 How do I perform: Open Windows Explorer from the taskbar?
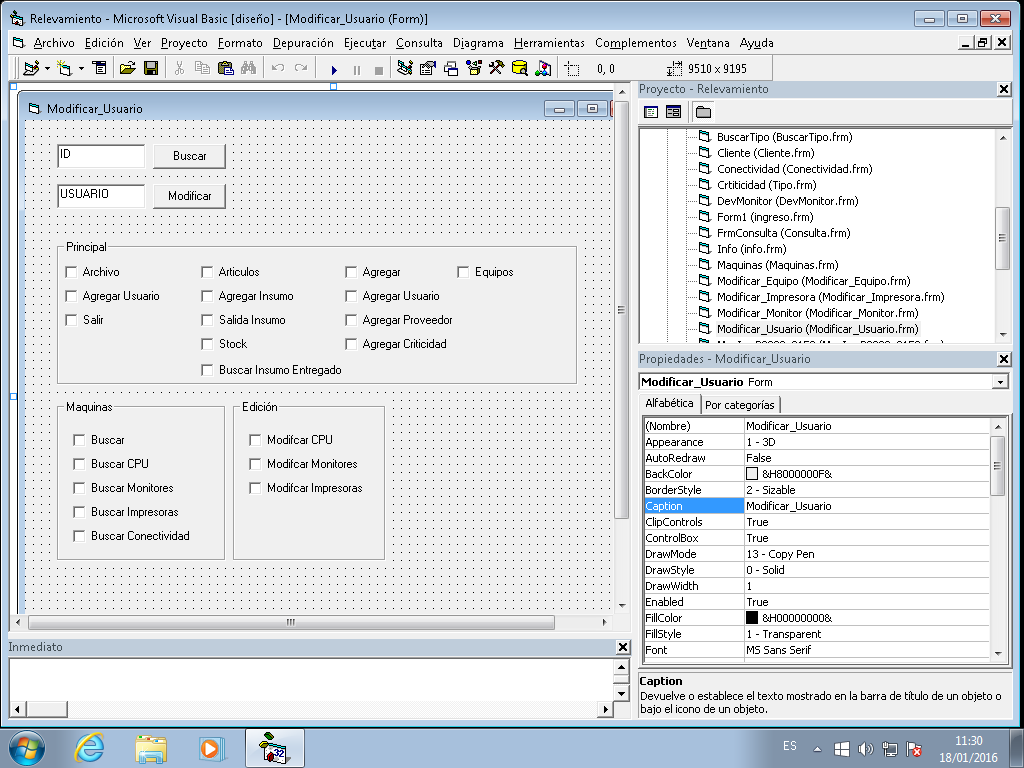coord(151,748)
